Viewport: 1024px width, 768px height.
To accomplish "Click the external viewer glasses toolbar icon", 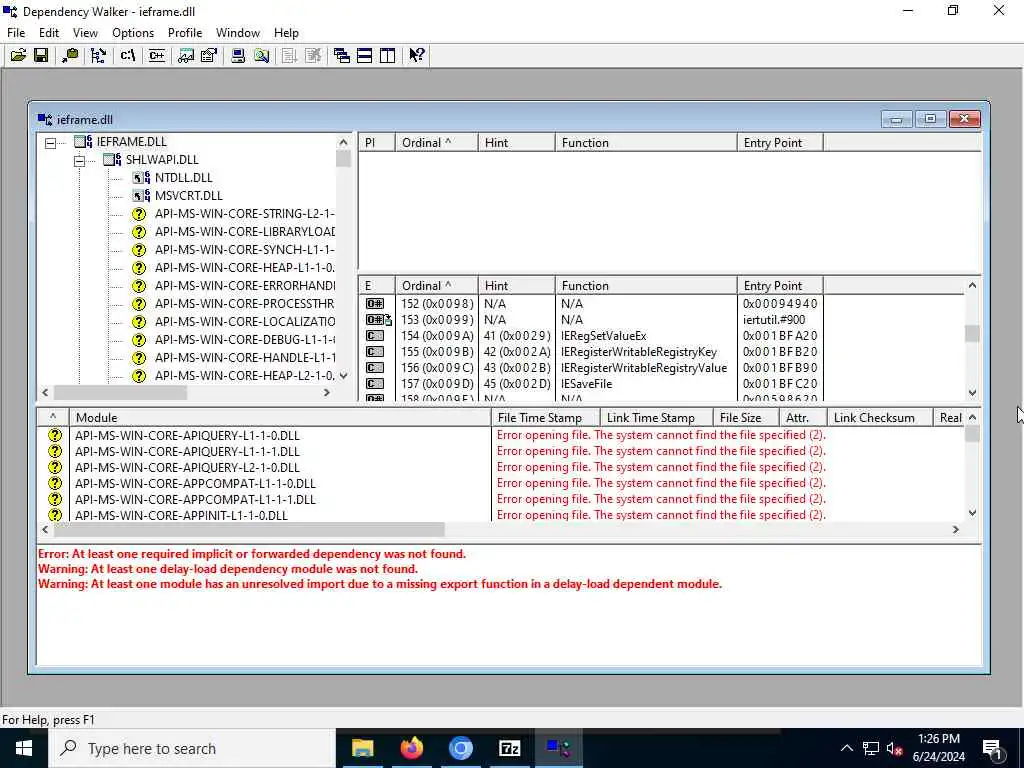I will click(186, 56).
